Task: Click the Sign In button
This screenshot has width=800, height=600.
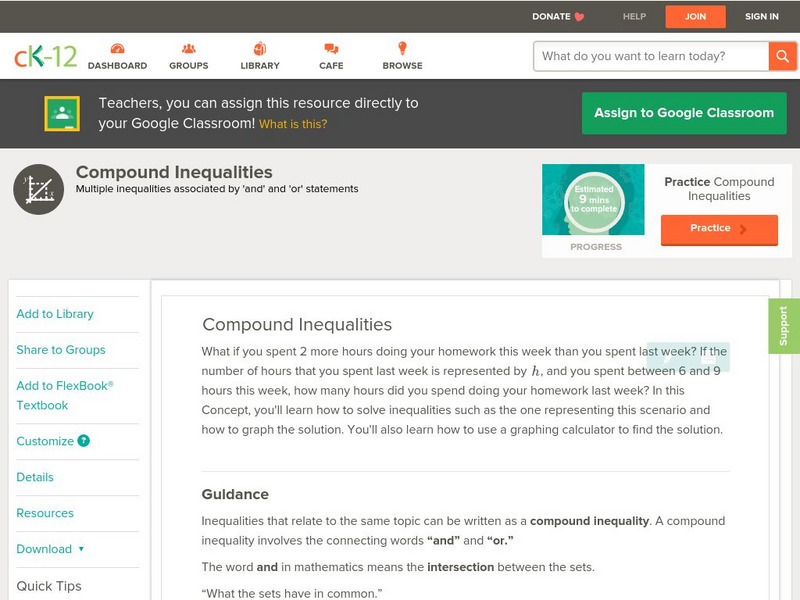Action: 761,16
